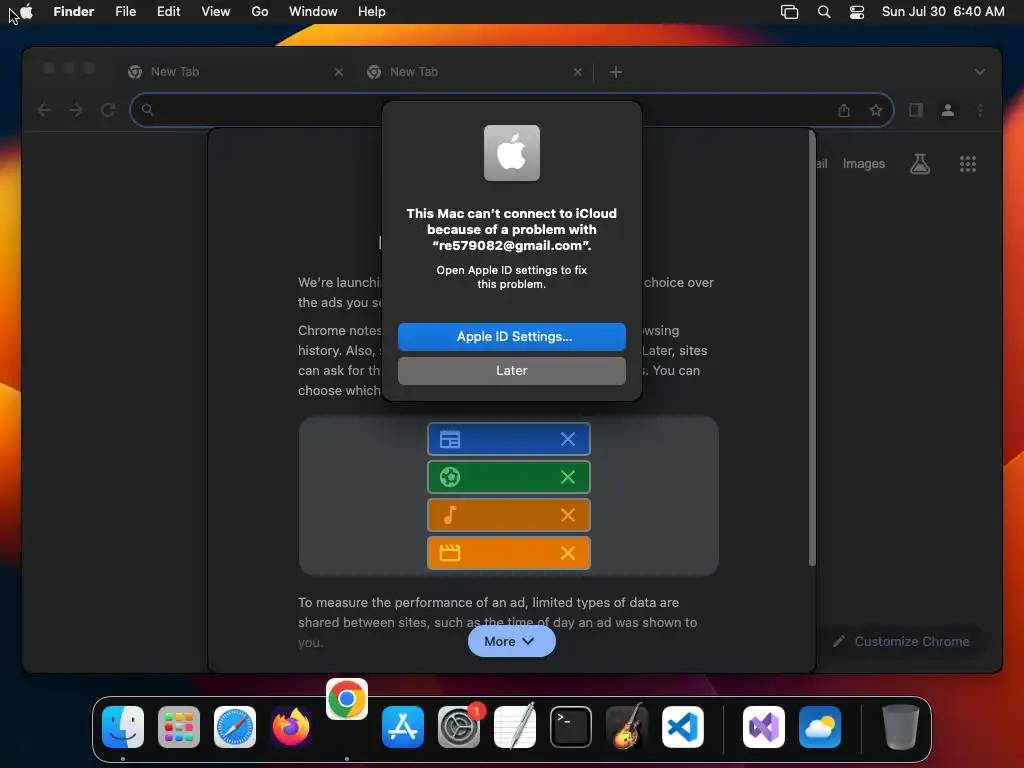The width and height of the screenshot is (1024, 768).
Task: Click the More button in Chrome's privacy dialog
Action: coord(511,641)
